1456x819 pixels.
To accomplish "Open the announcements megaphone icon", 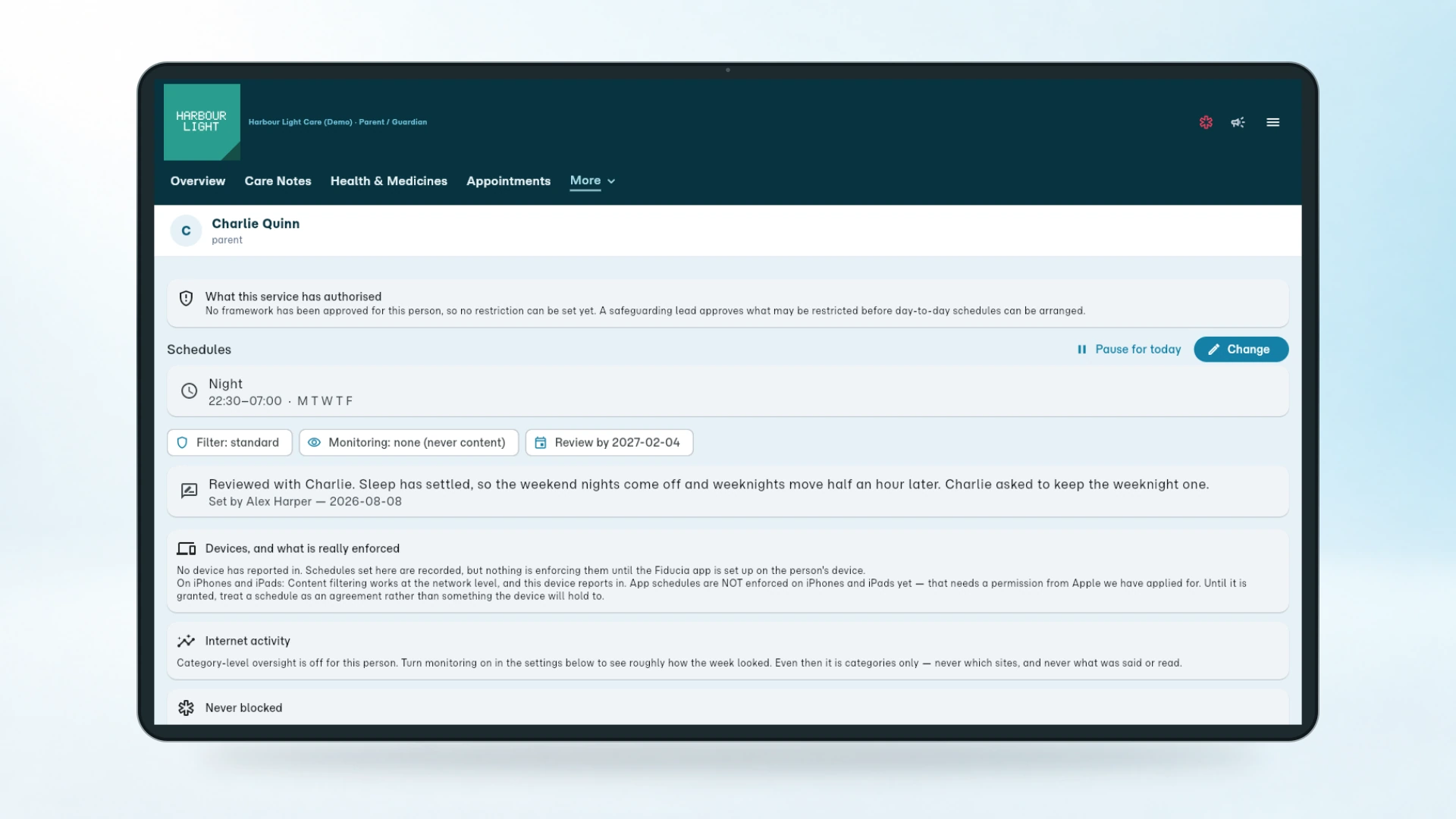I will 1238,122.
